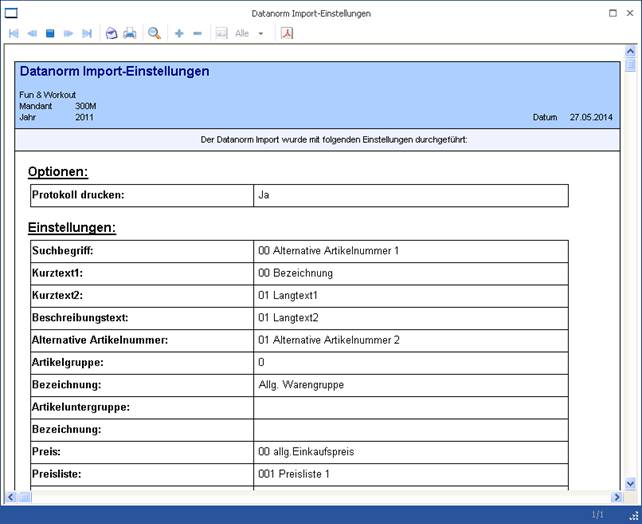The height and width of the screenshot is (524, 642).
Task: Zoom in with the plus icon
Action: click(x=179, y=33)
